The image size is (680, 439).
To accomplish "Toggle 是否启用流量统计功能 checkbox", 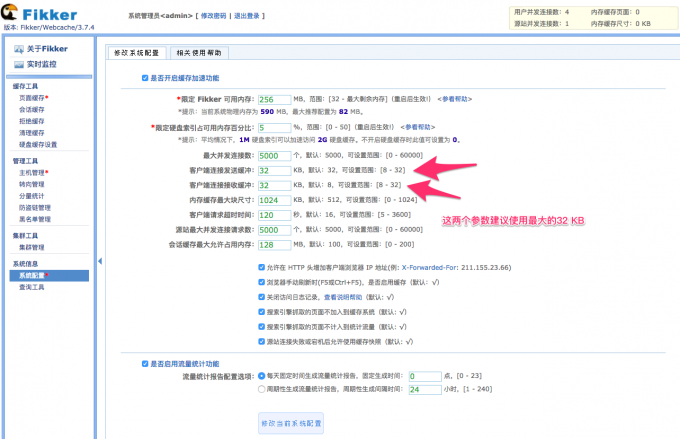I will pyautogui.click(x=145, y=364).
